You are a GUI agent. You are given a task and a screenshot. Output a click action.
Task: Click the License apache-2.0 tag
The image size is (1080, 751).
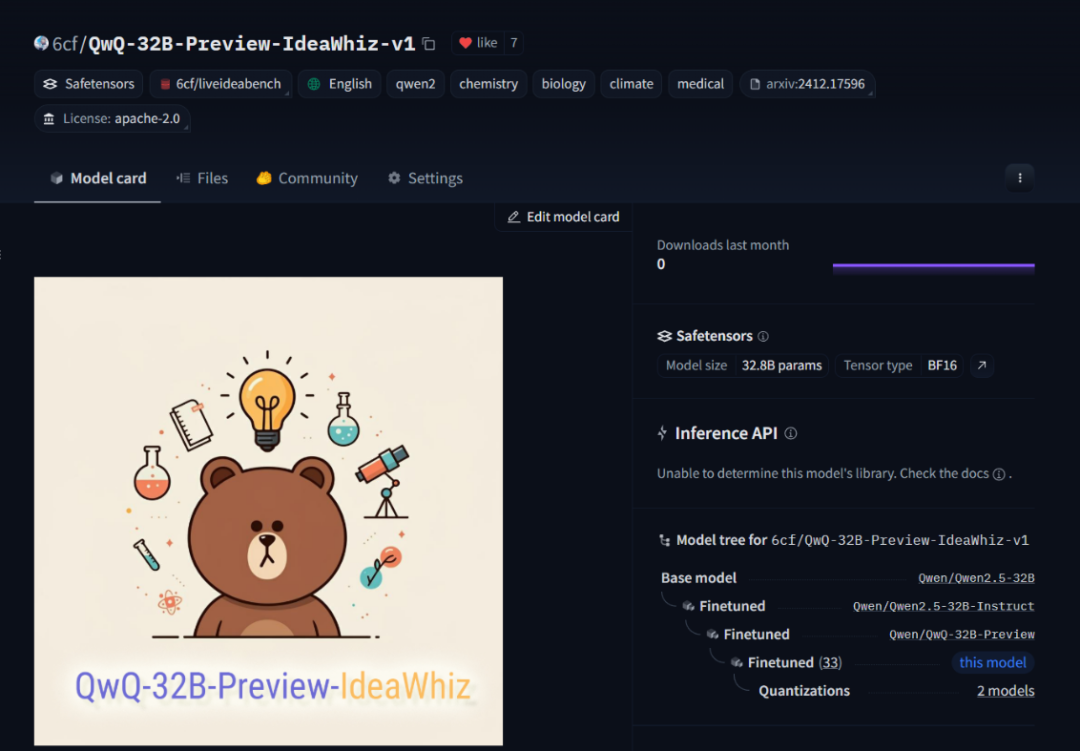tap(112, 118)
